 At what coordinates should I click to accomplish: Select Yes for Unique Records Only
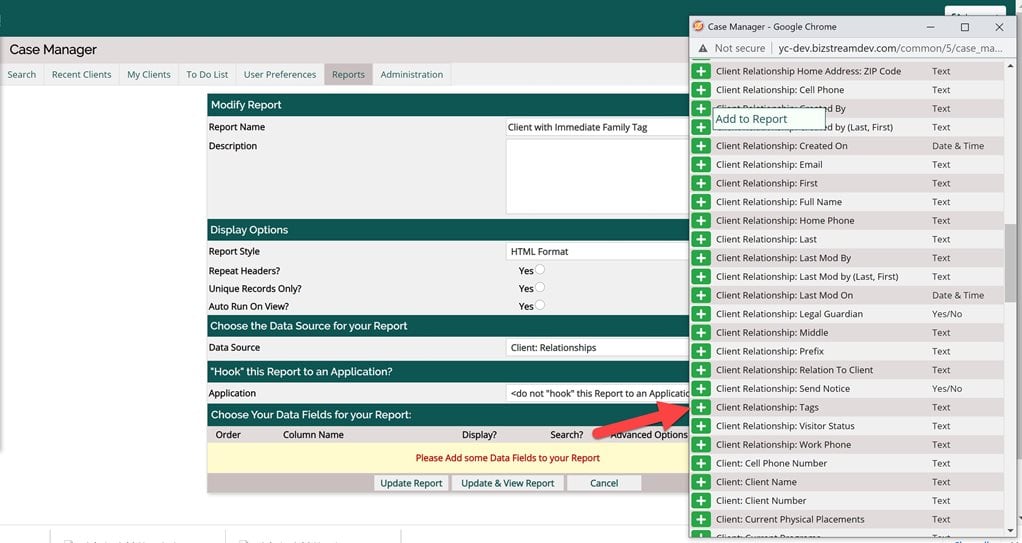point(540,288)
